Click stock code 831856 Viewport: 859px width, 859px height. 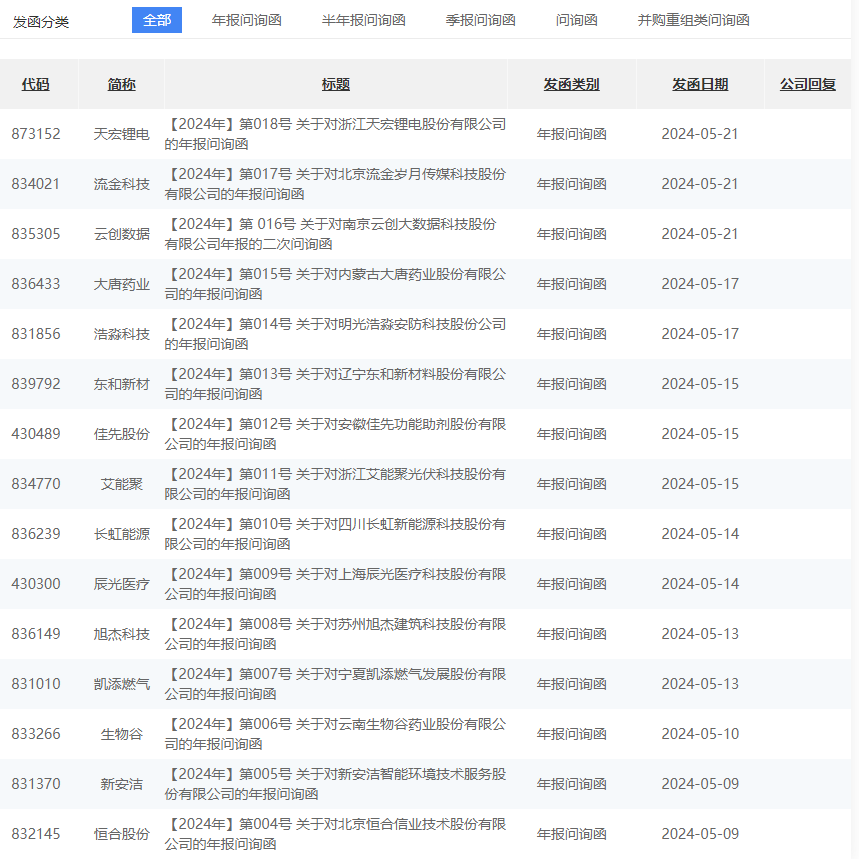(x=36, y=334)
